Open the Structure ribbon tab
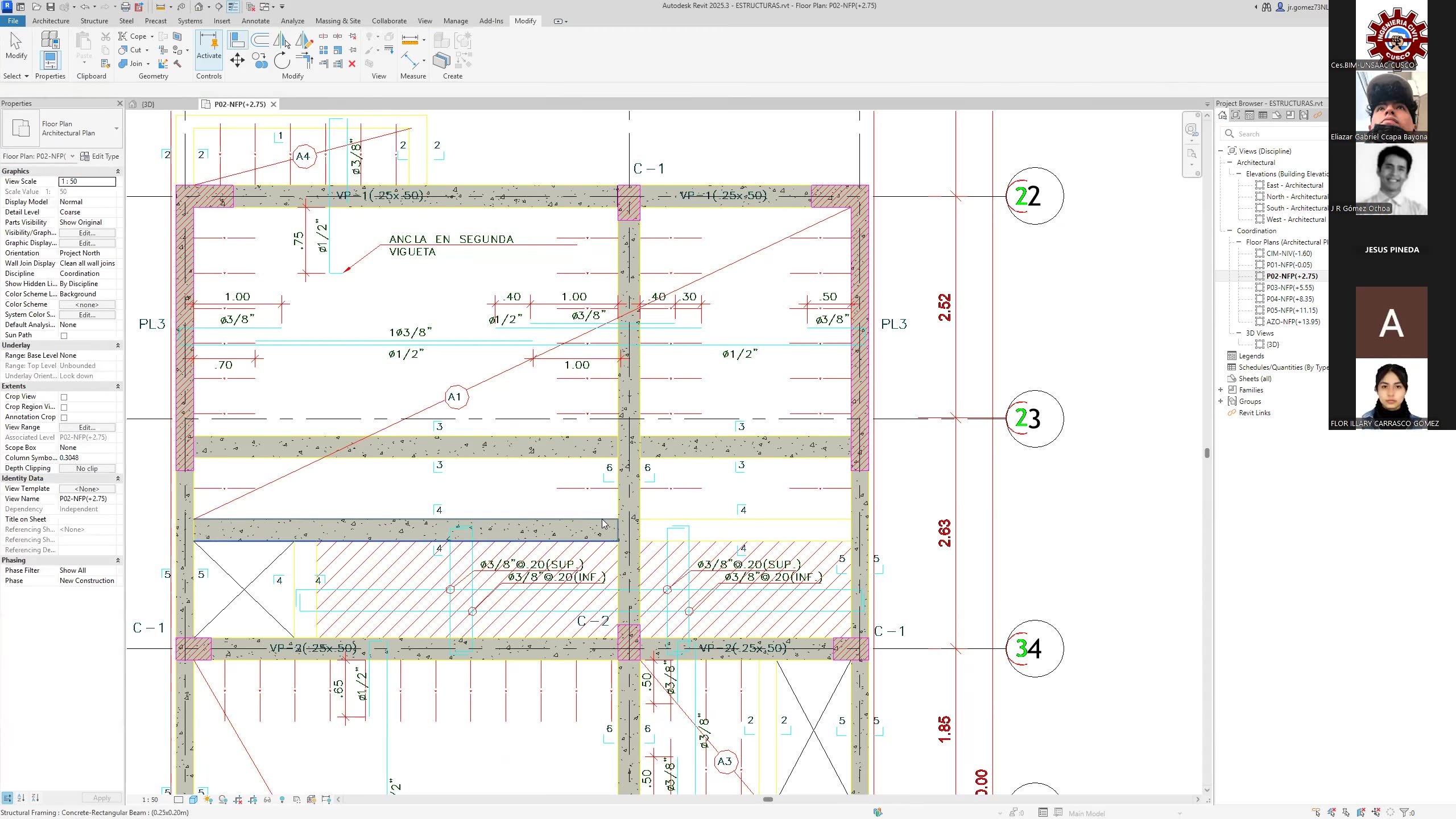Screen dimensions: 1456x819 (94, 21)
